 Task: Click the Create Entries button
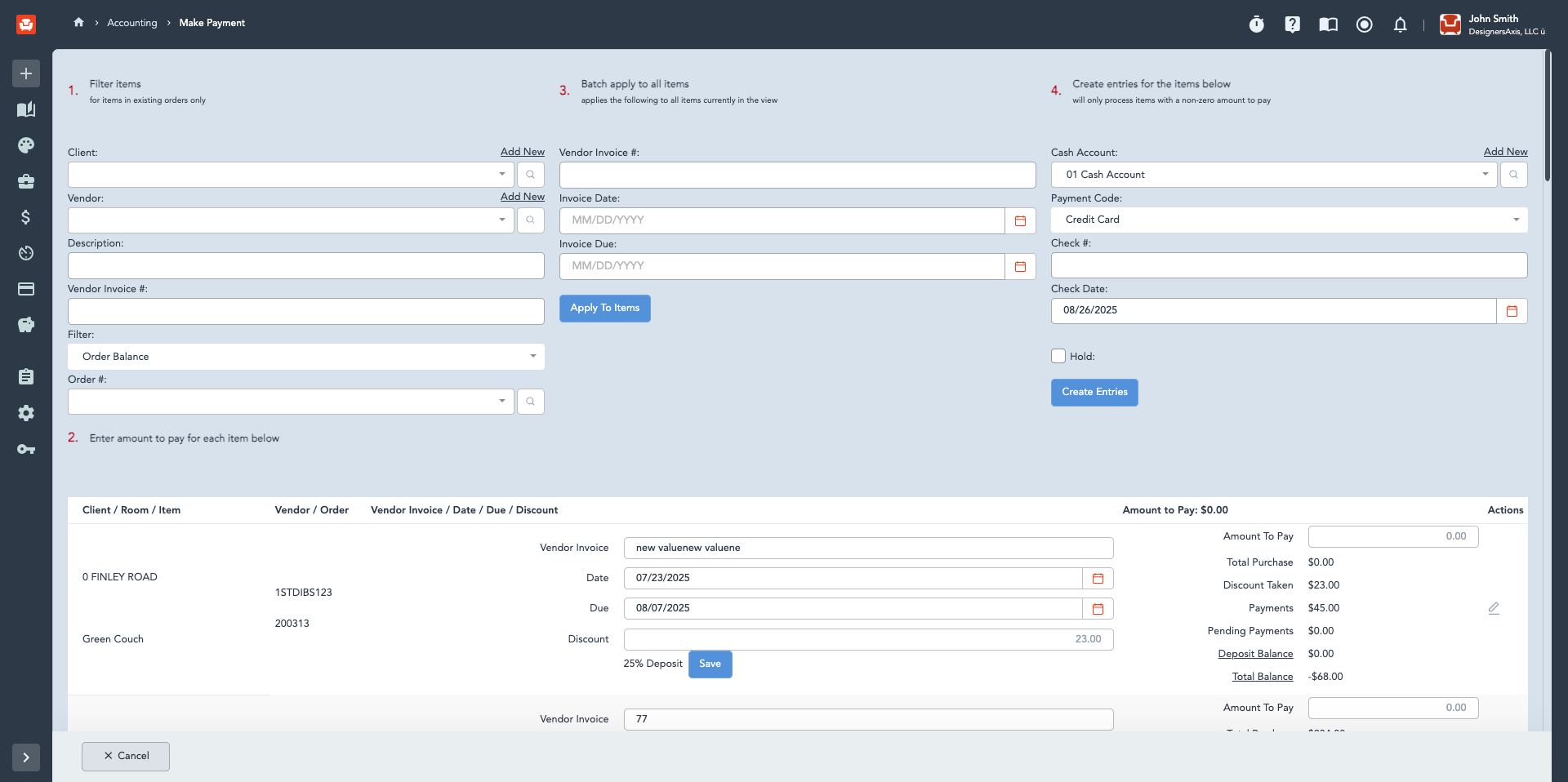[x=1094, y=393]
